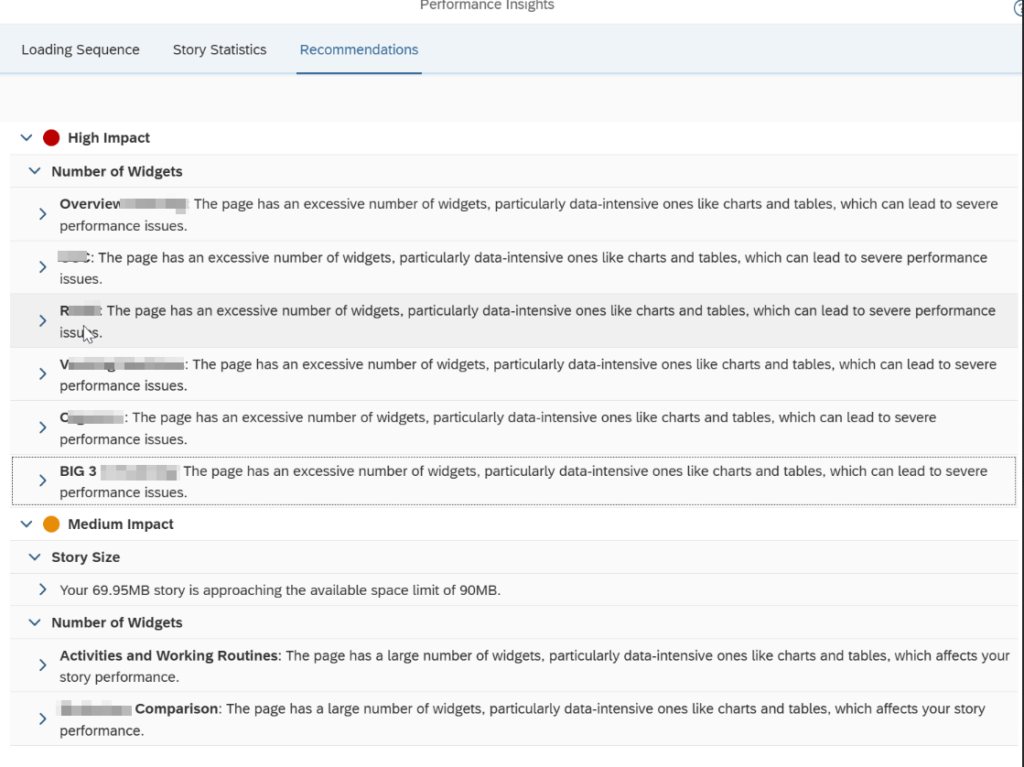Viewport: 1024px width, 767px height.
Task: Switch to the Story Statistics tab
Action: coord(219,50)
